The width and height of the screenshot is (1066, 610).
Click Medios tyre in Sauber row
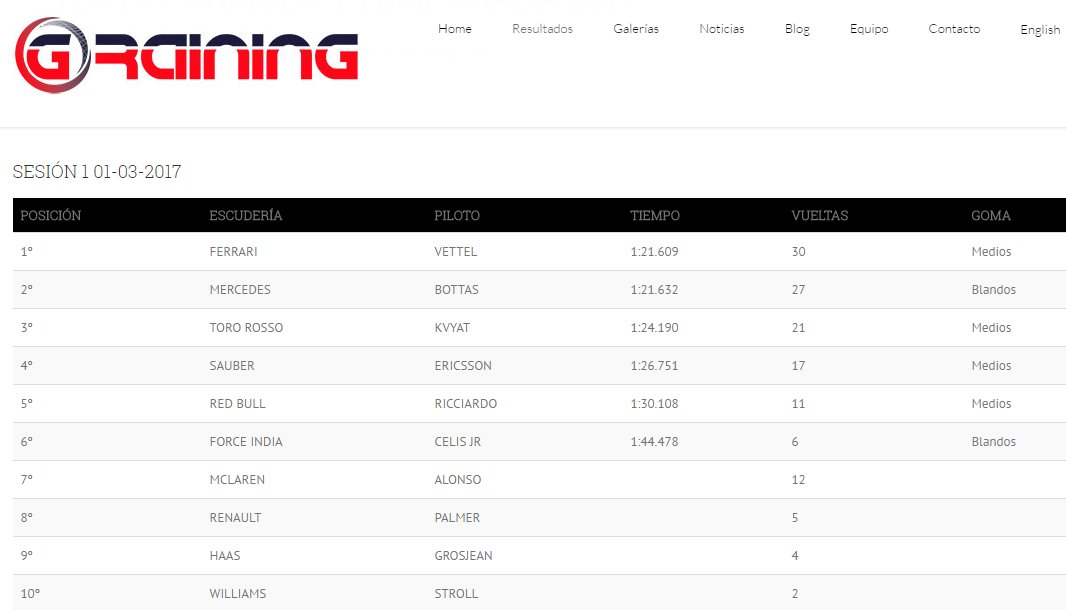(991, 366)
